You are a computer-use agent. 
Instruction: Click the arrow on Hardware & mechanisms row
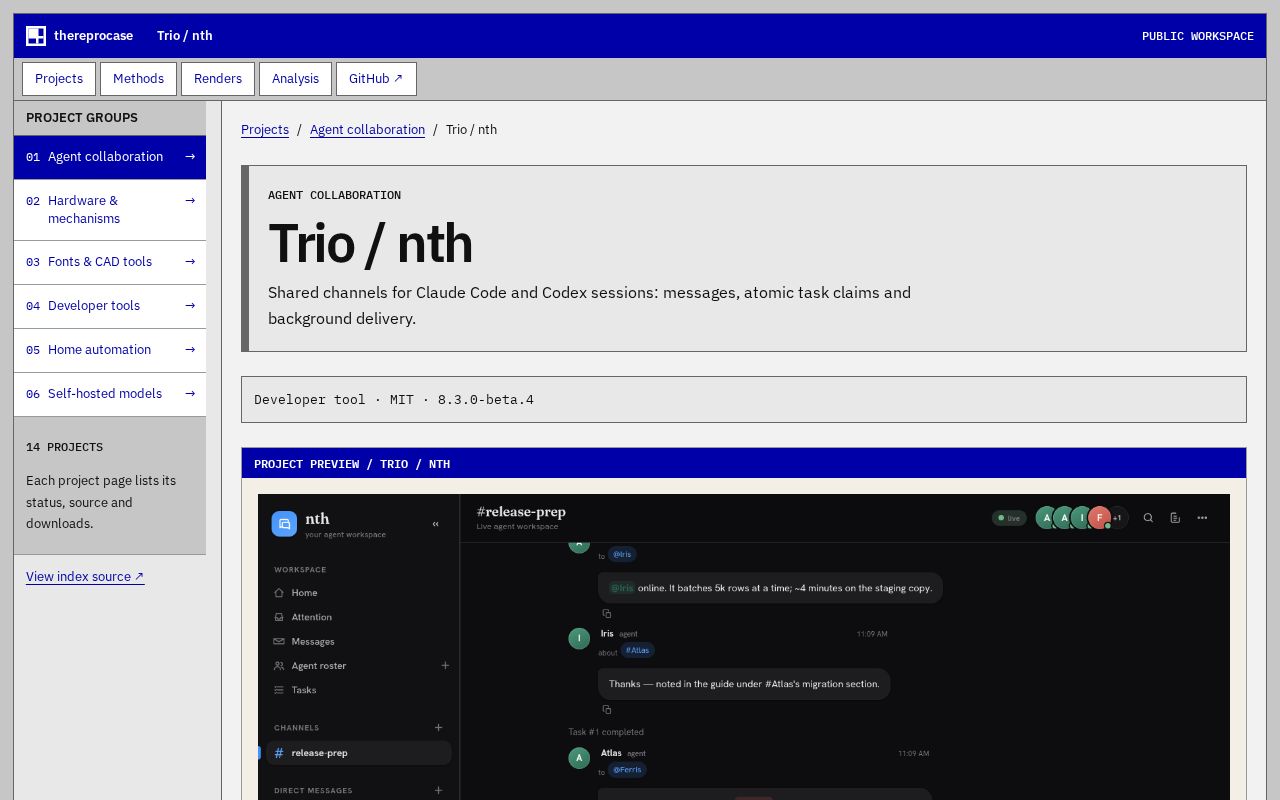point(190,200)
